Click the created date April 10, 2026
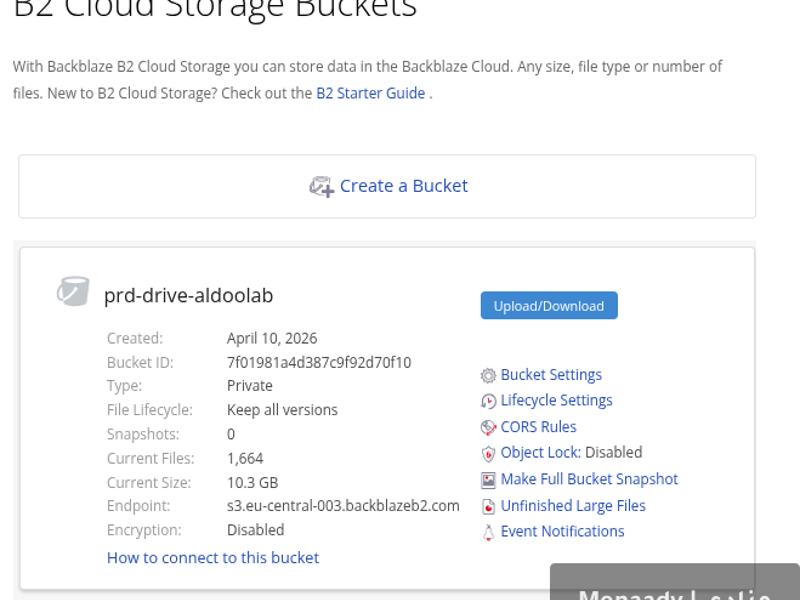Image resolution: width=800 pixels, height=600 pixels. point(272,338)
